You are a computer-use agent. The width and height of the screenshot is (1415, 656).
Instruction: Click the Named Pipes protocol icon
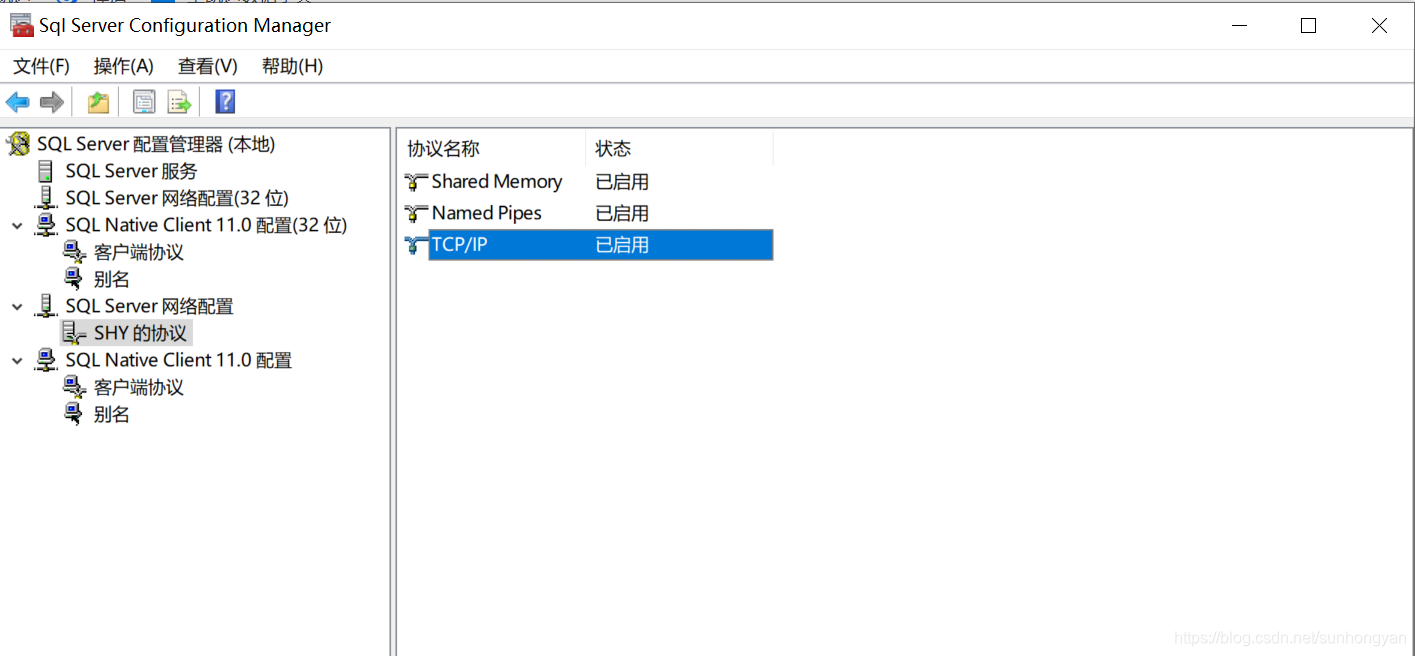[416, 214]
